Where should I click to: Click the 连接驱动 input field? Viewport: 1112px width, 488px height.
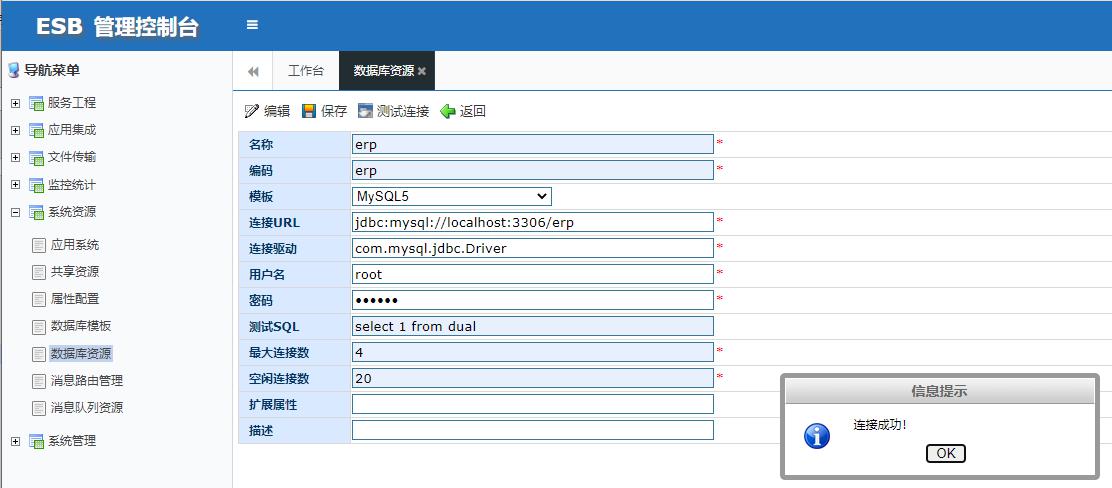[x=533, y=248]
